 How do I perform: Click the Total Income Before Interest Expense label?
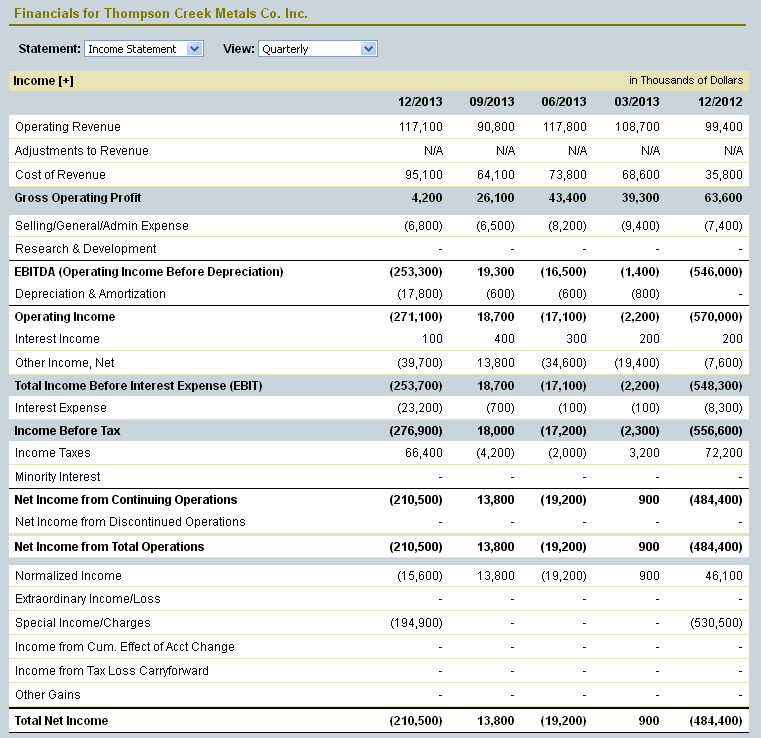click(138, 386)
